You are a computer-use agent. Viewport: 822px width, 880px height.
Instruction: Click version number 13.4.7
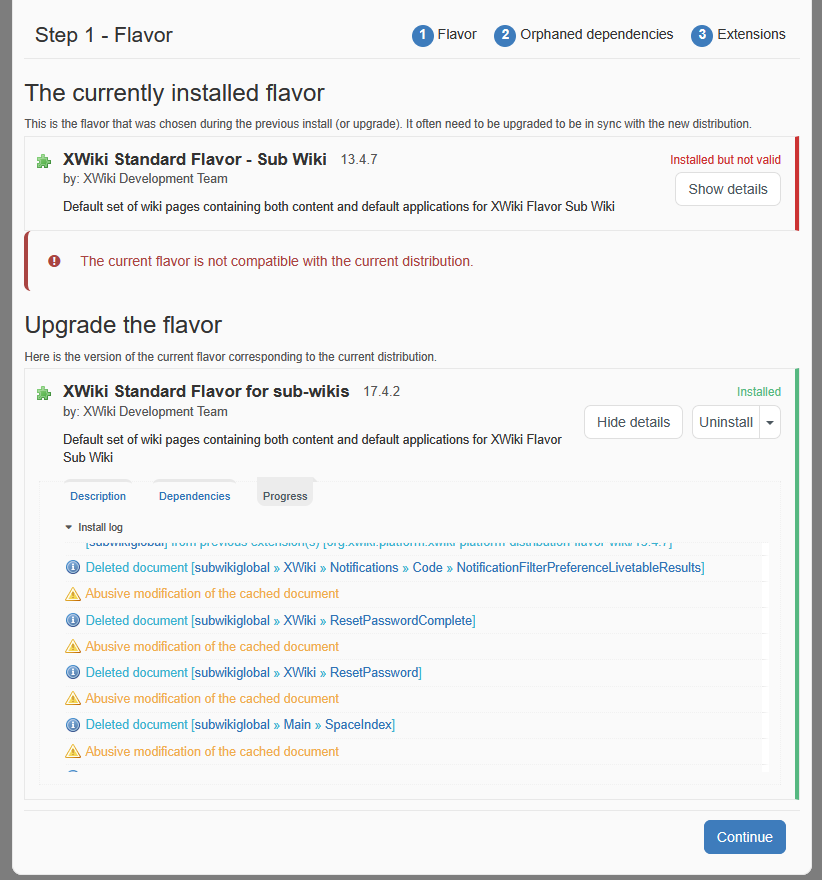coord(359,159)
